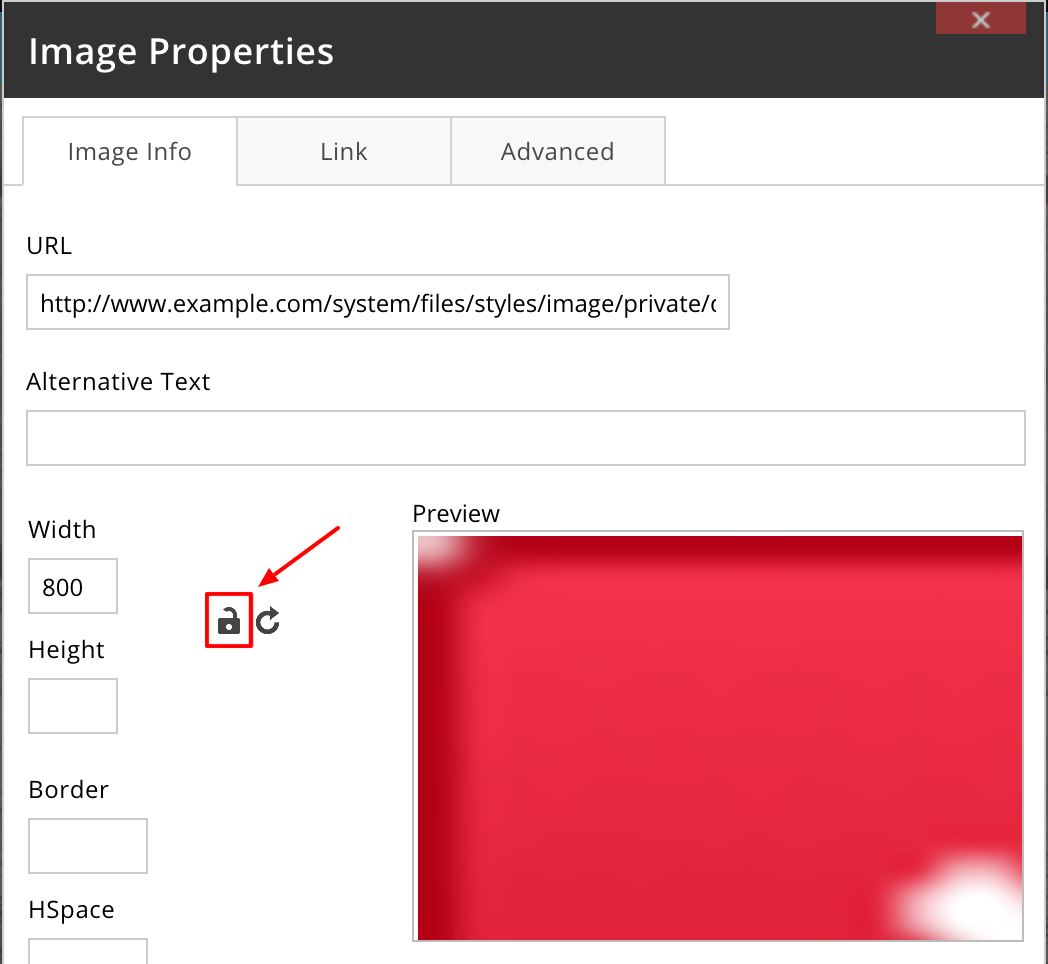This screenshot has height=964, width=1048.
Task: Select the Width field showing 800
Action: 72,586
